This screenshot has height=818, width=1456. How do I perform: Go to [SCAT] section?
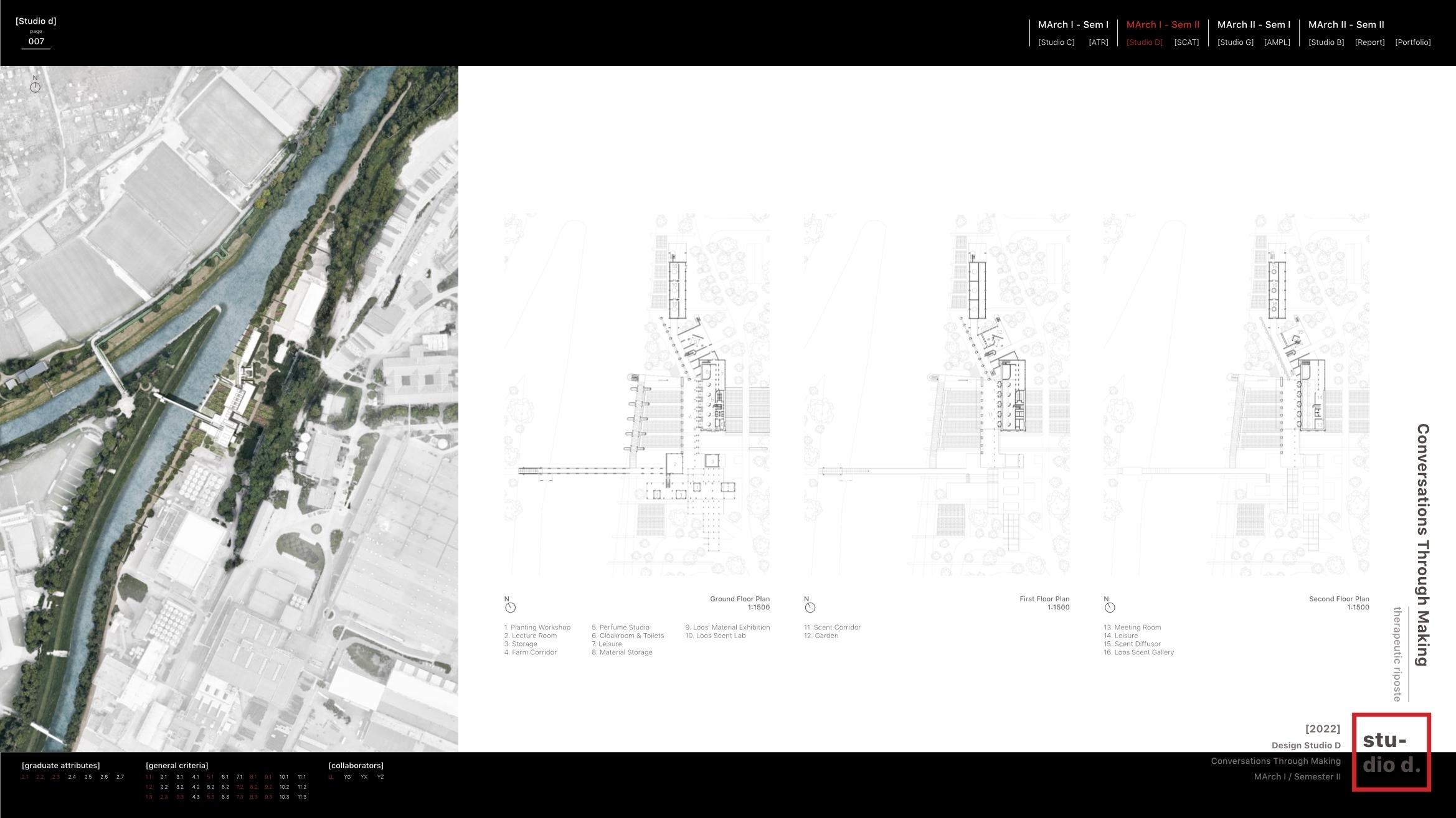(1186, 42)
